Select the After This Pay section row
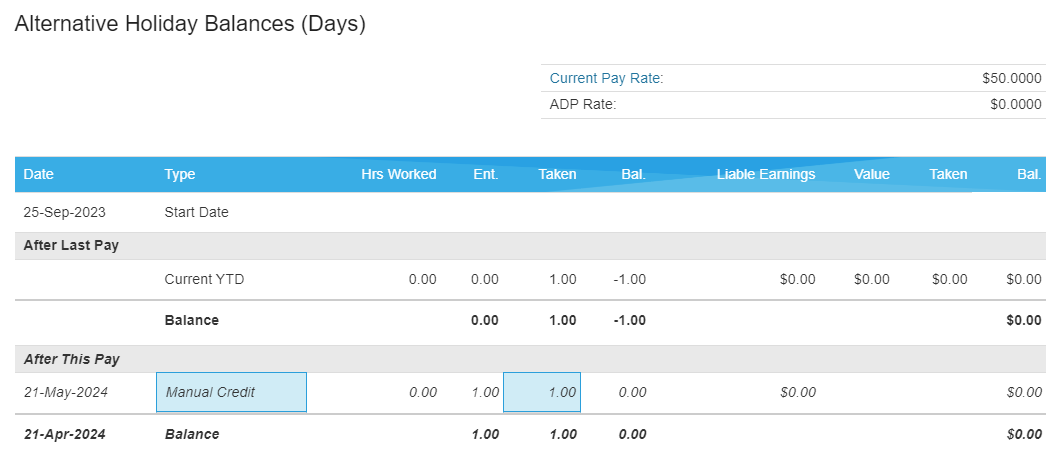The width and height of the screenshot is (1064, 453). 530,359
